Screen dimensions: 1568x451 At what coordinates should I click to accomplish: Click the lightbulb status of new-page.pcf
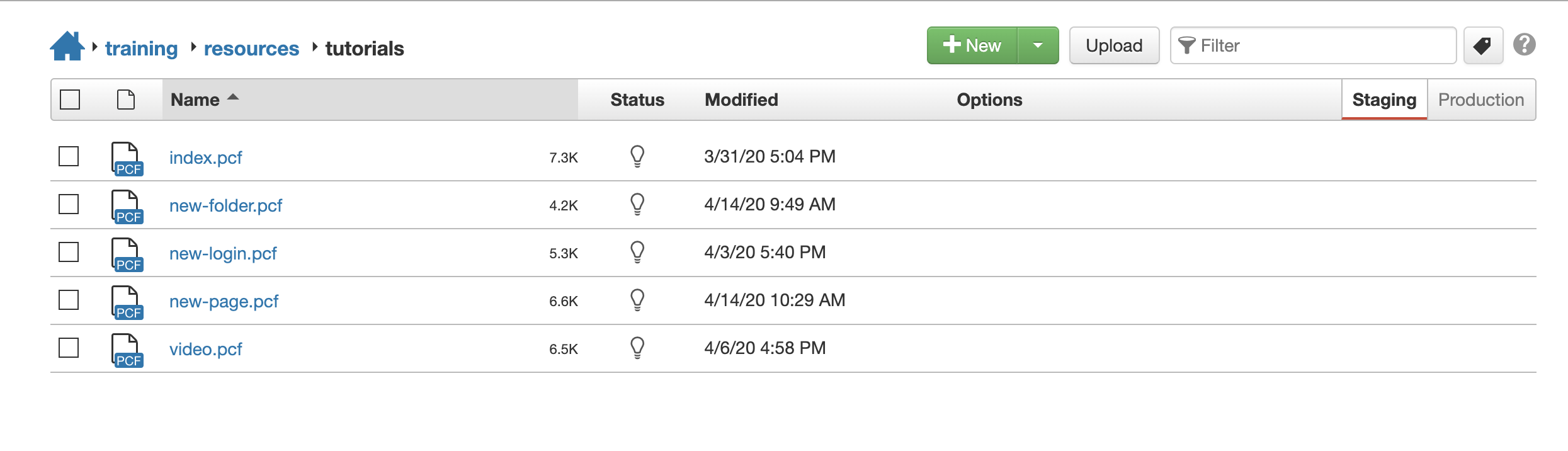pos(637,300)
